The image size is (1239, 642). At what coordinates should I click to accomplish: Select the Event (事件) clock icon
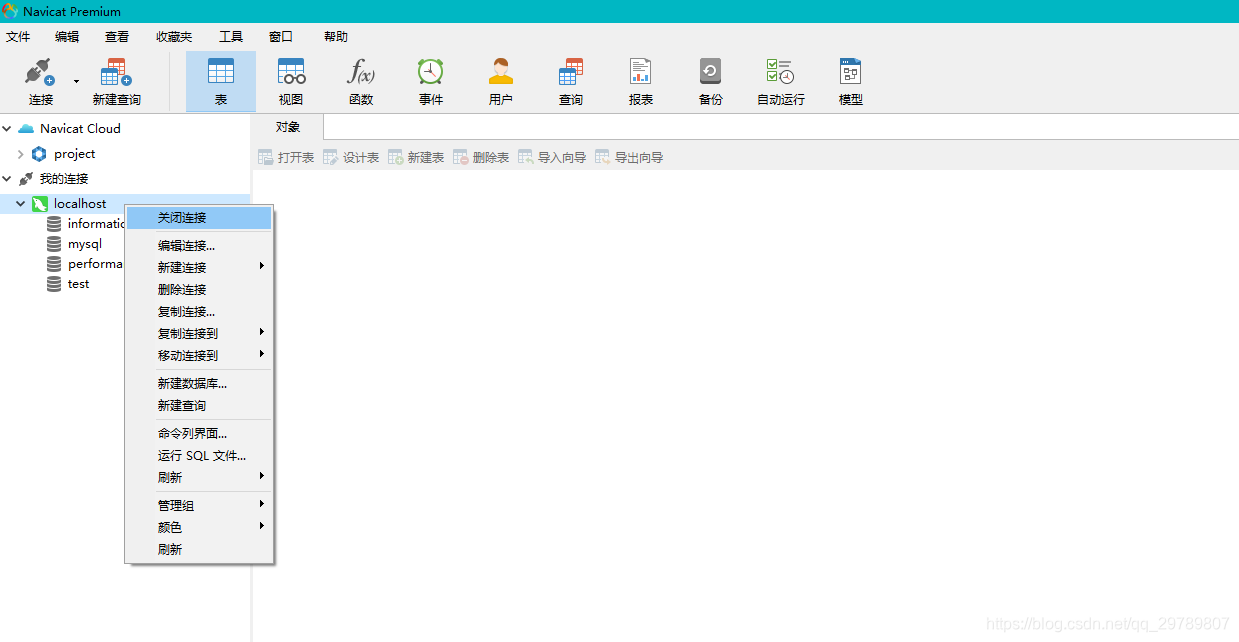(431, 71)
